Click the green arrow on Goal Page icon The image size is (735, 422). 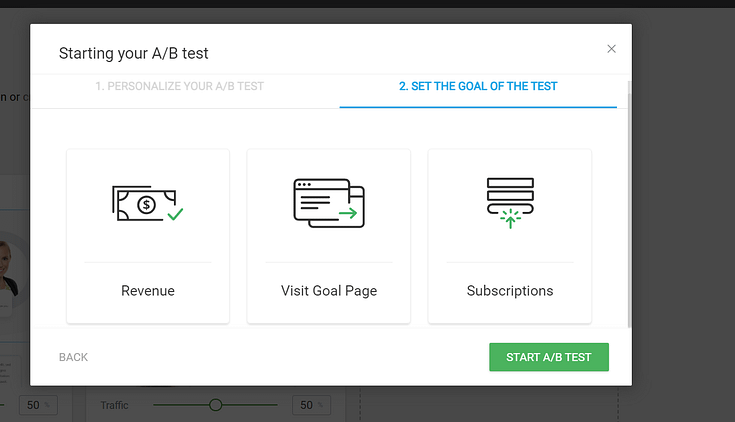coord(348,213)
